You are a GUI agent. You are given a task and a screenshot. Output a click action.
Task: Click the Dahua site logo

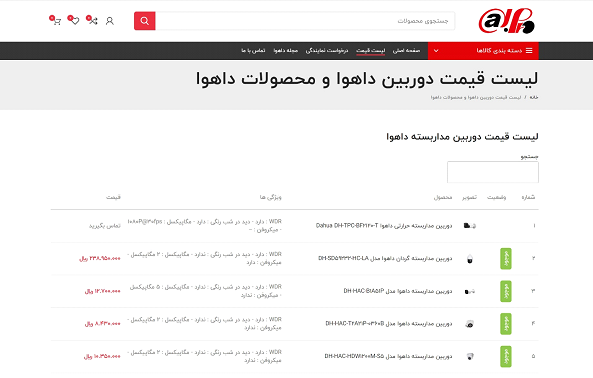(507, 21)
